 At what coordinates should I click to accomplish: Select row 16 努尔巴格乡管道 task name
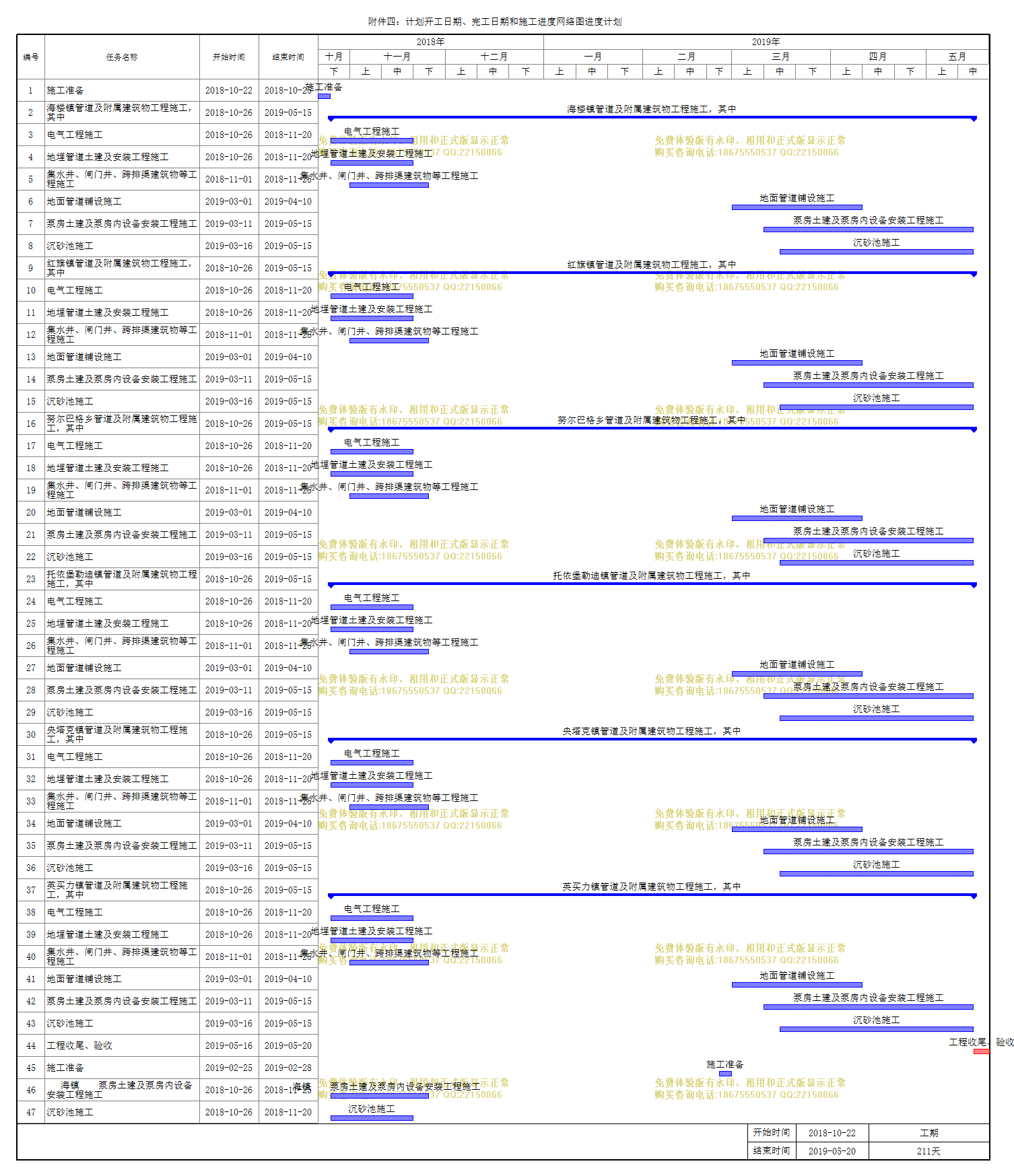(x=122, y=423)
